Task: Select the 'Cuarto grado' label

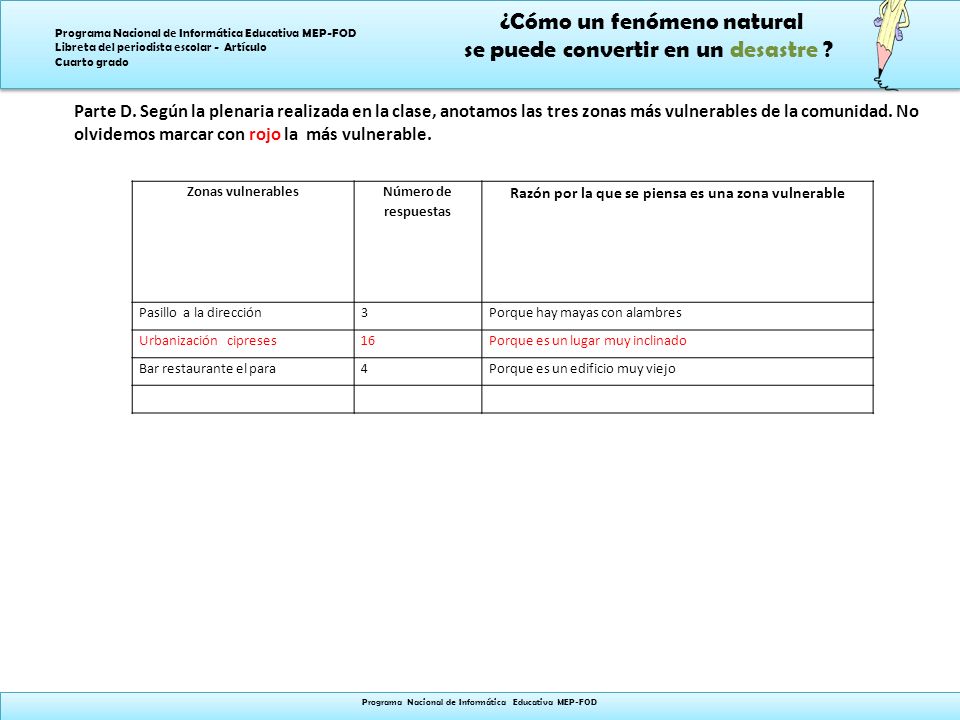Action: click(x=92, y=62)
